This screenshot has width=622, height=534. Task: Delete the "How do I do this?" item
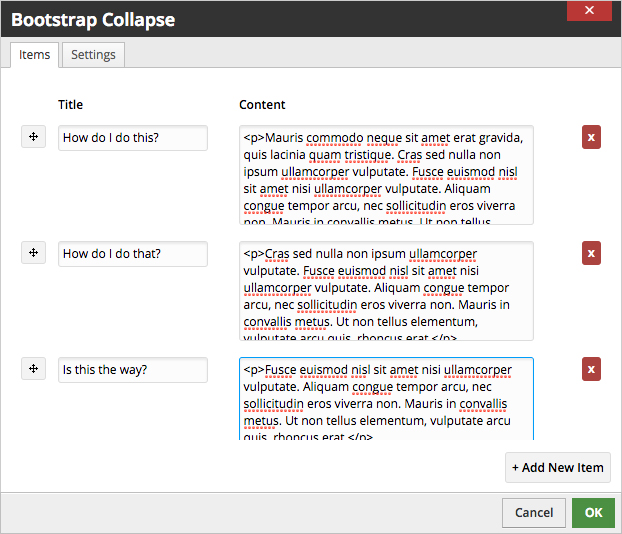[x=591, y=138]
